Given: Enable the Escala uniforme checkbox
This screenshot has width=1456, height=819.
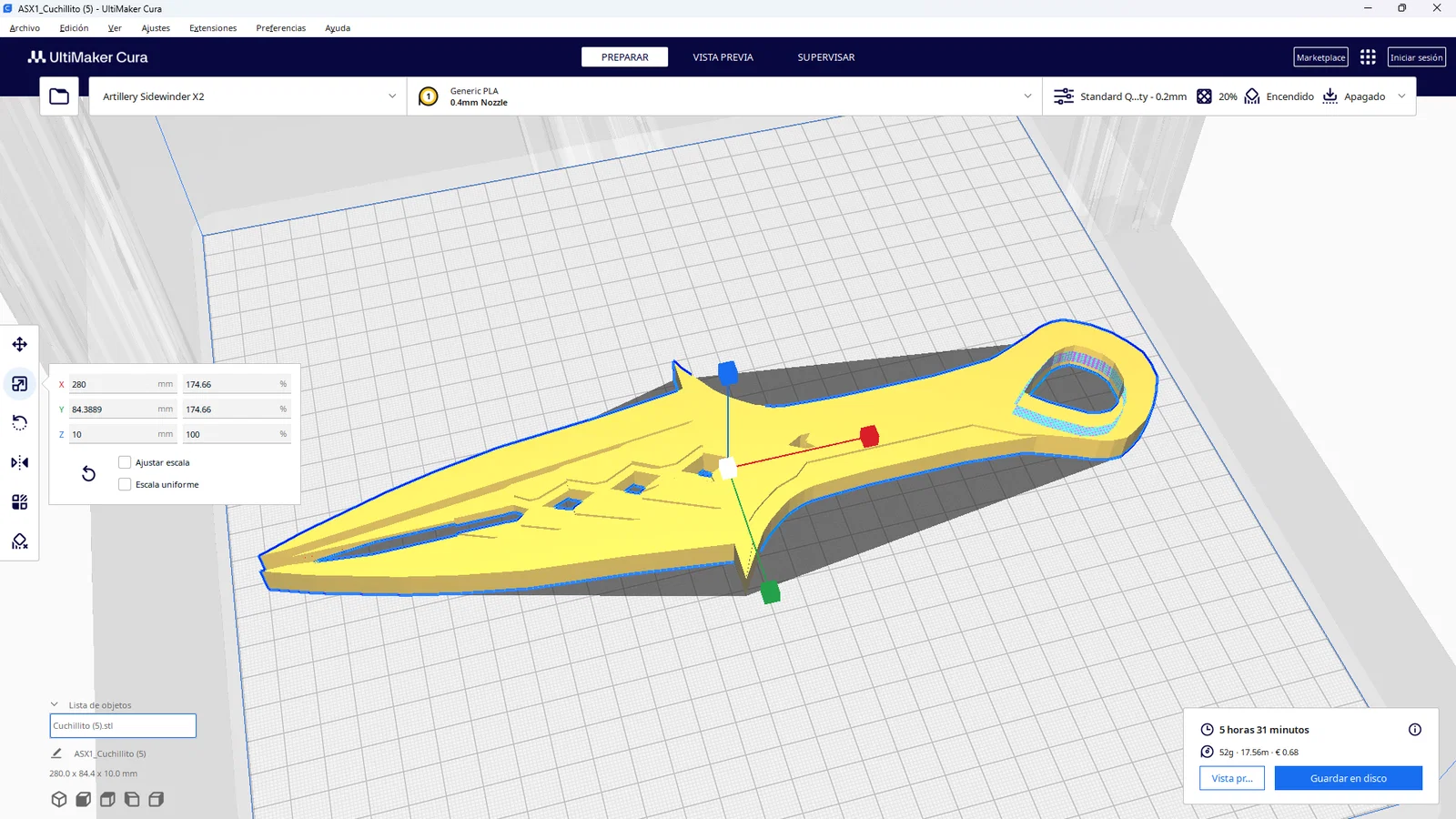Looking at the screenshot, I should pos(125,484).
